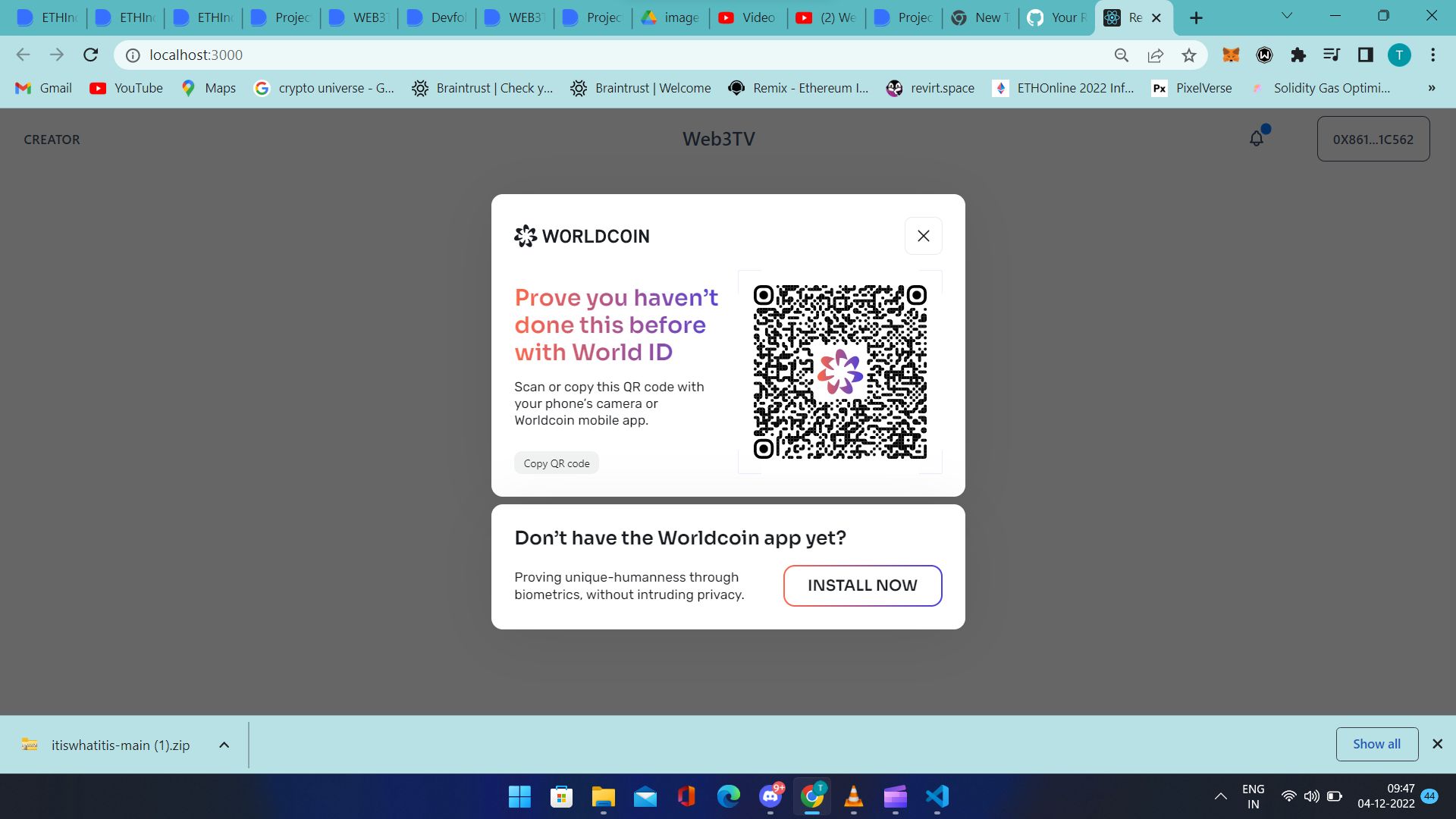Open the CREATOR link
The width and height of the screenshot is (1456, 819).
[x=52, y=140]
